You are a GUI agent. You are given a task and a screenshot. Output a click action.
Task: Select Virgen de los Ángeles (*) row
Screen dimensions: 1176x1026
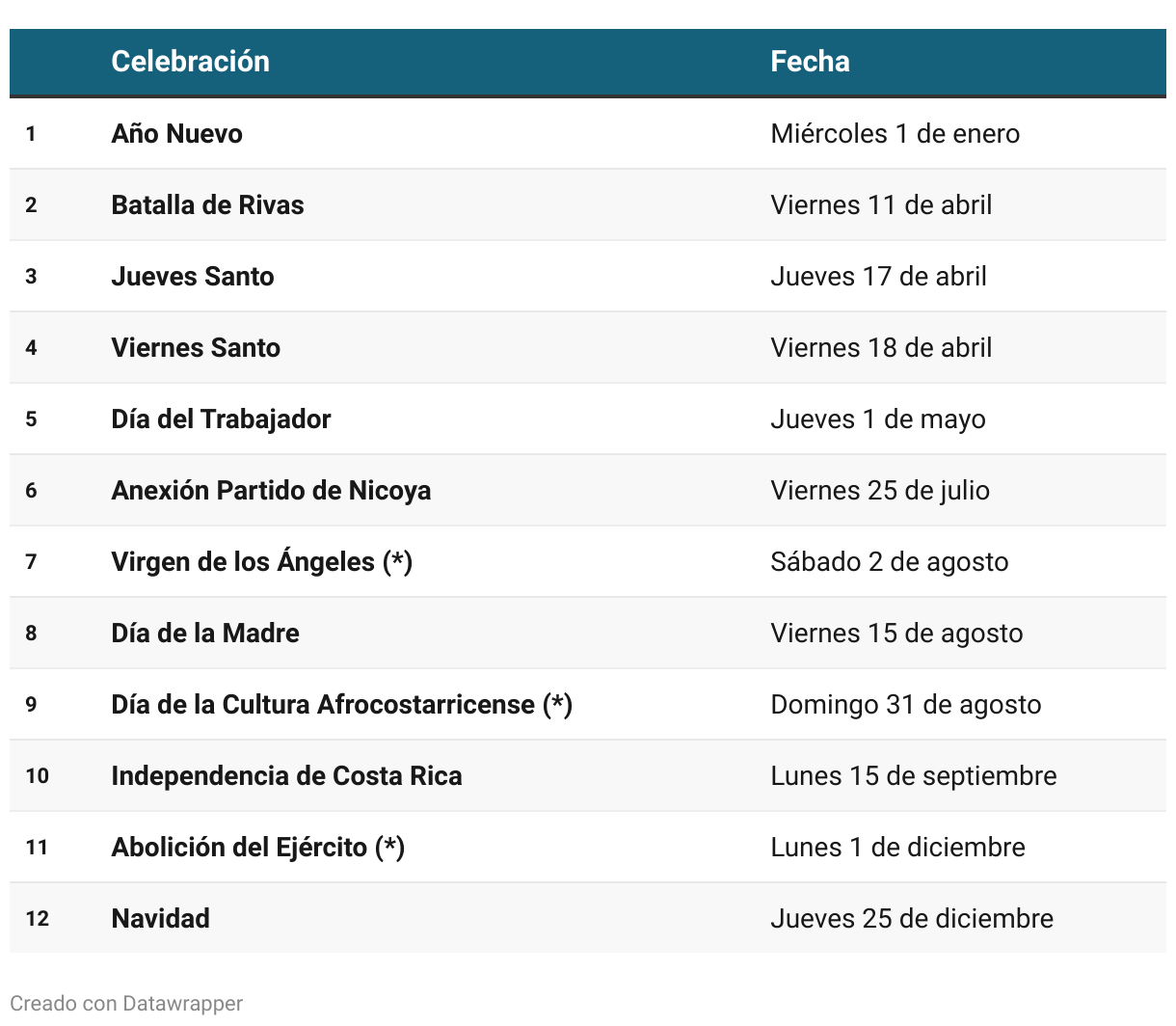point(588,561)
